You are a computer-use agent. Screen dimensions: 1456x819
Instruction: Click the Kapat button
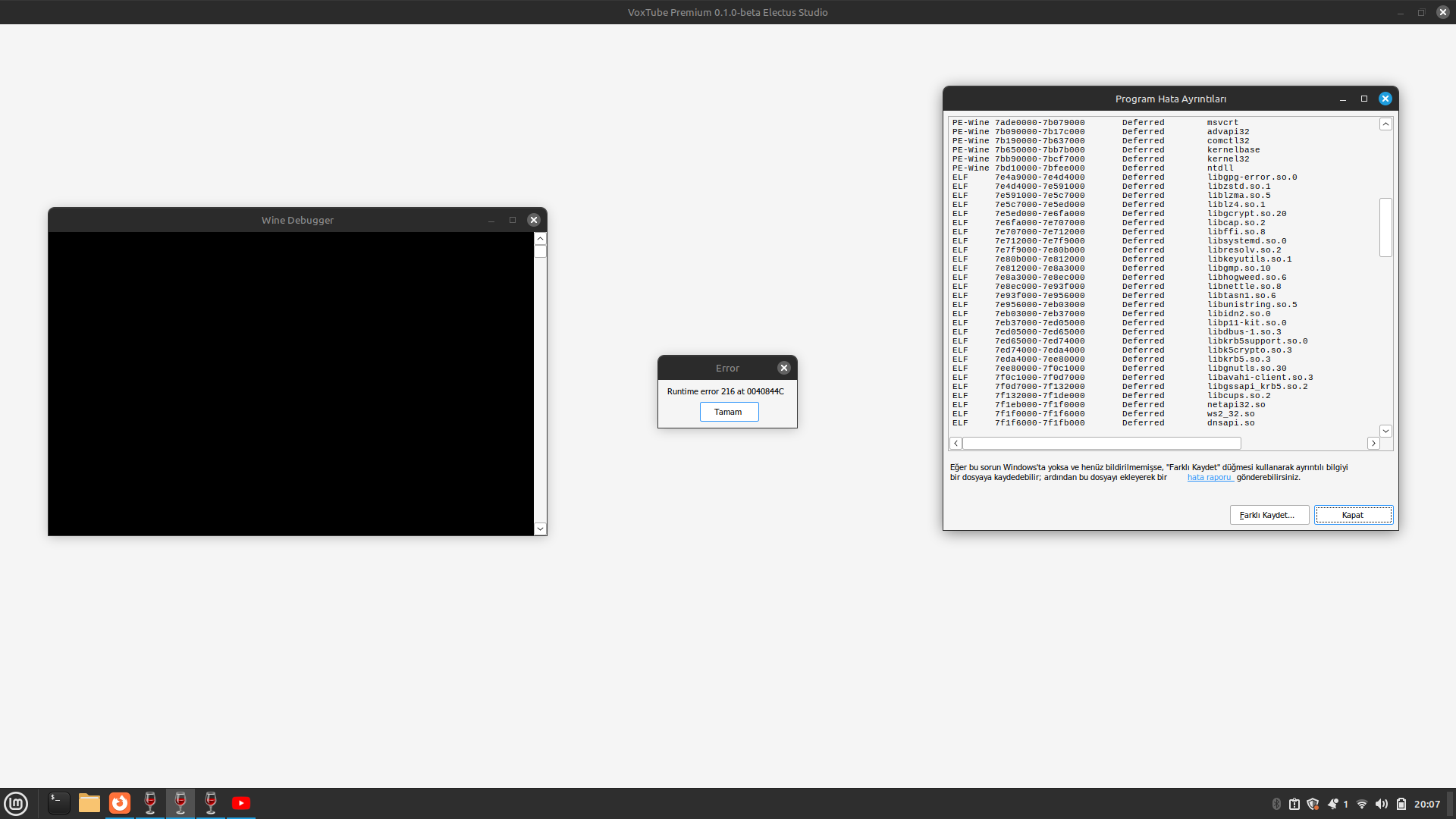pos(1353,515)
